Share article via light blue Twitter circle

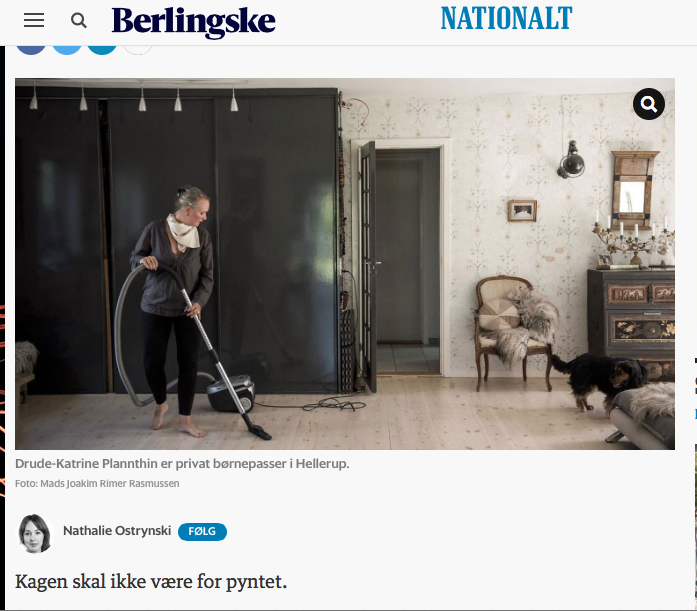(67, 48)
